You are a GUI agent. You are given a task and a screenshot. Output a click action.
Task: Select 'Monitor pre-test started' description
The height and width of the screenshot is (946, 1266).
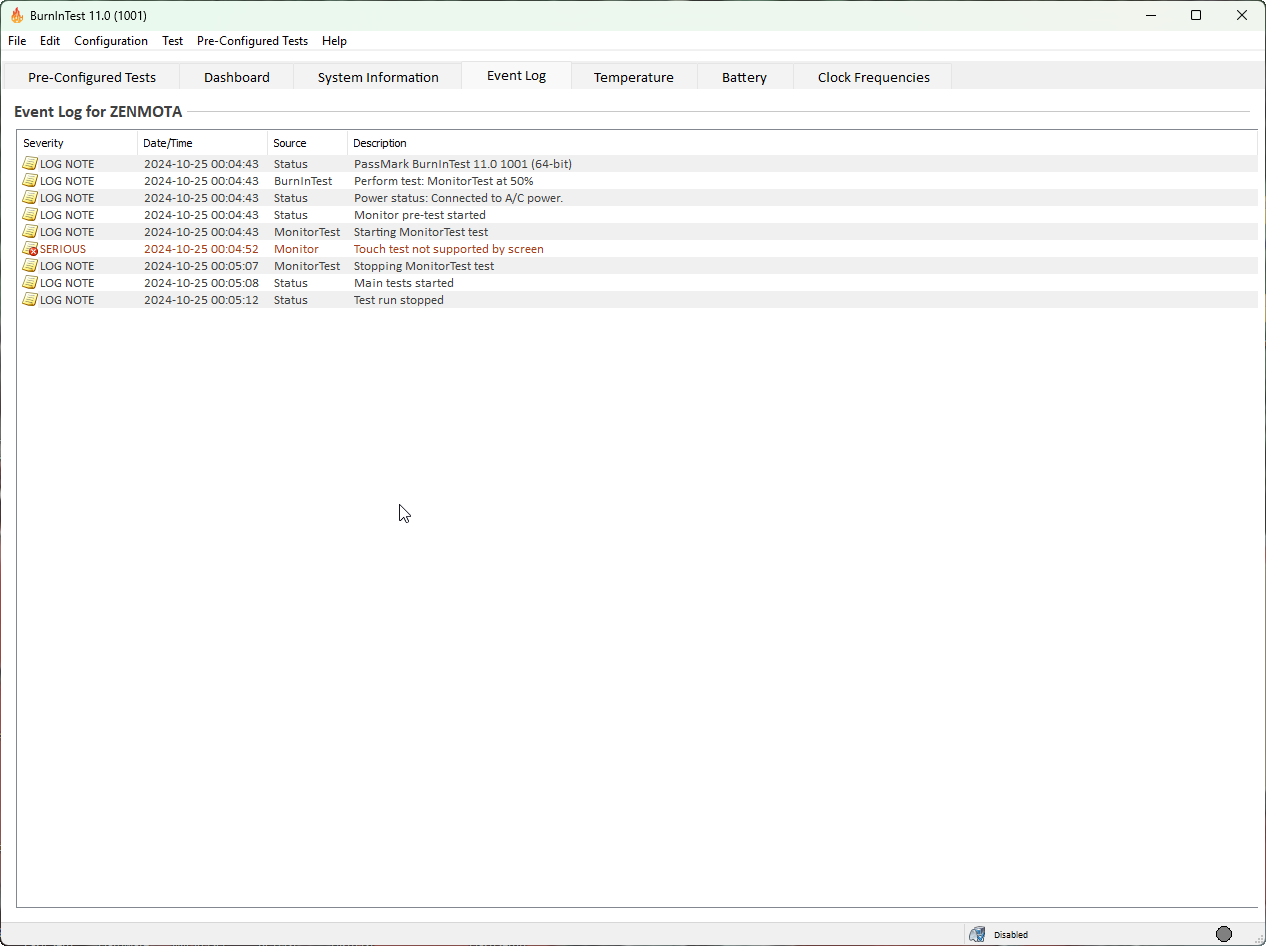420,215
